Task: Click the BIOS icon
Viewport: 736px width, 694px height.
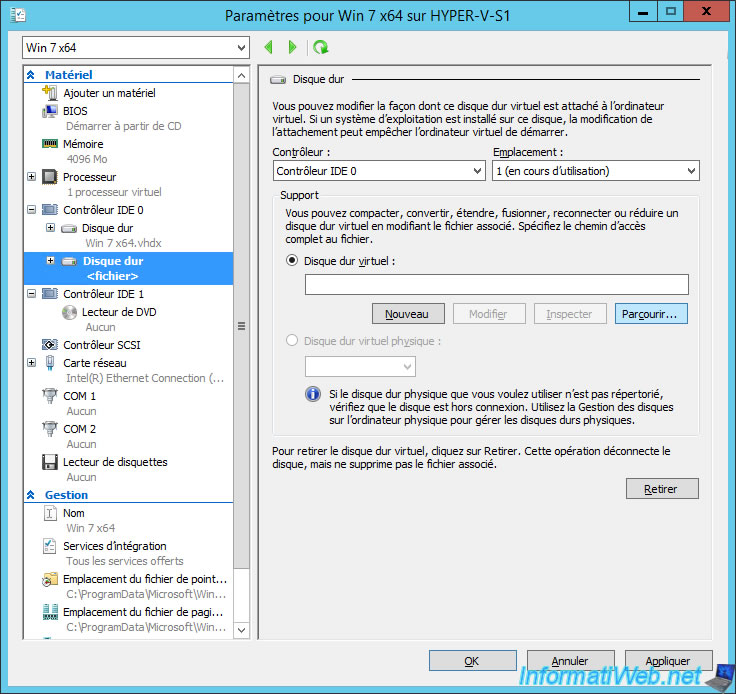Action: (x=50, y=111)
